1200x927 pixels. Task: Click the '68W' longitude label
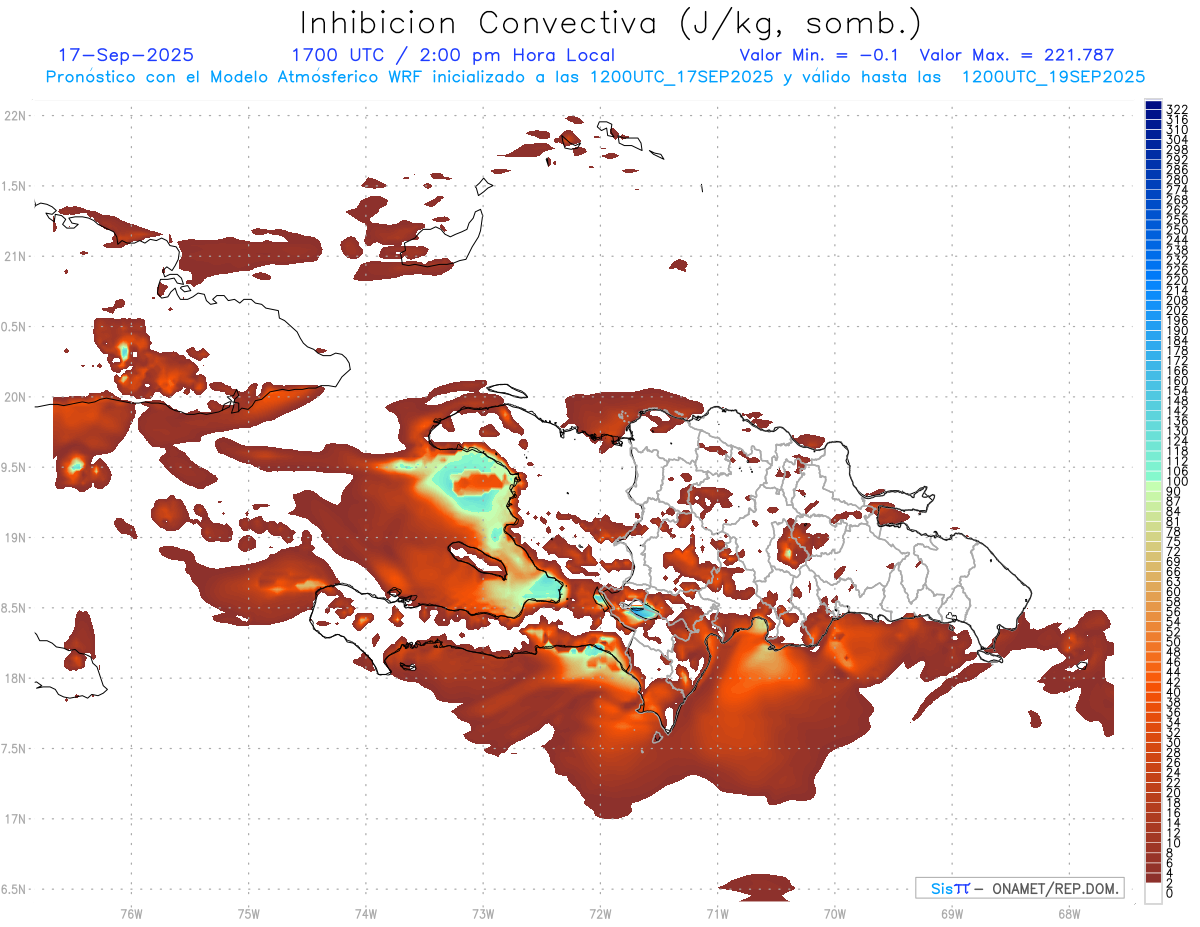[x=1068, y=912]
